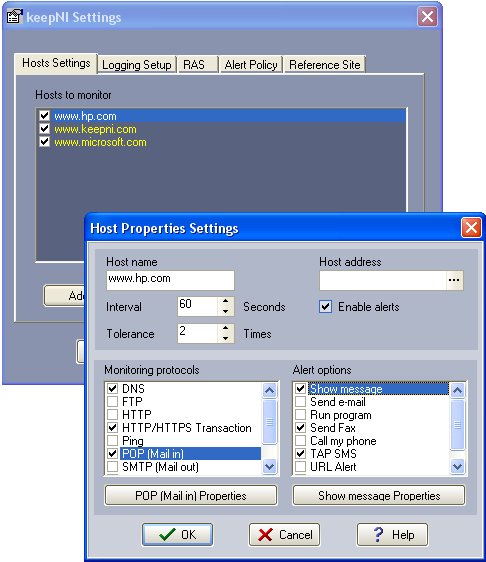The height and width of the screenshot is (562, 486).
Task: Open the Alert Policy tab
Action: pos(251,65)
